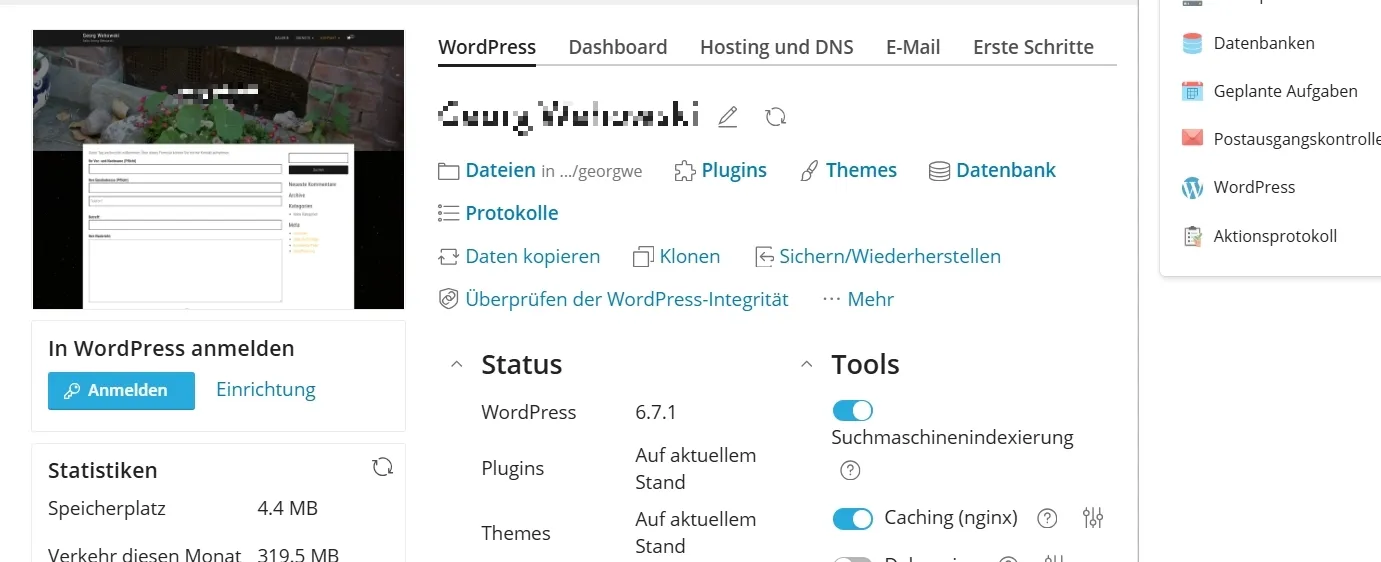Image resolution: width=1381 pixels, height=562 pixels.
Task: Click the list icon next to Protokolle
Action: 449,213
